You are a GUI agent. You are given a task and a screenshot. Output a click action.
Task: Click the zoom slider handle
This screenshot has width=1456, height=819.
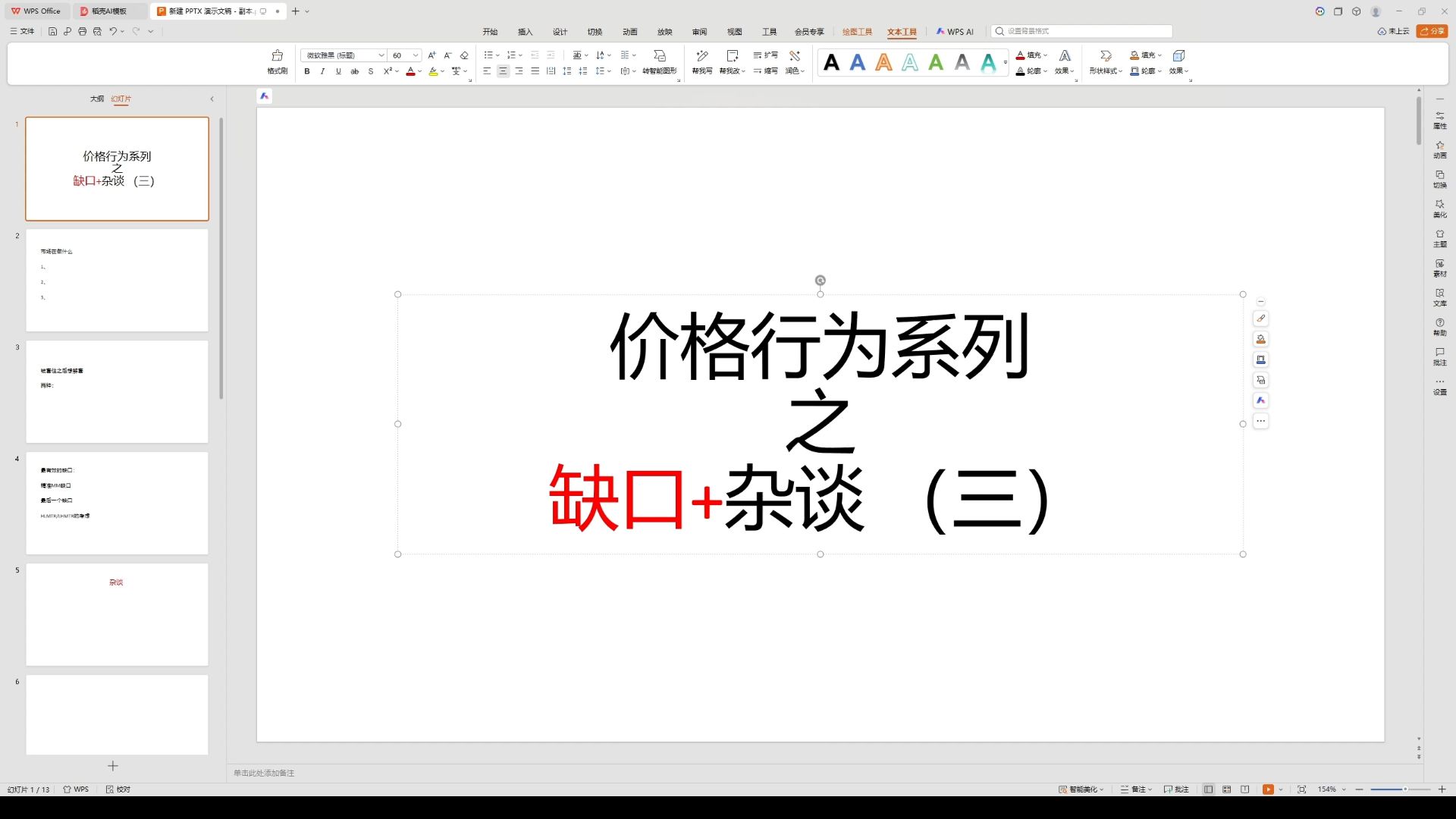(x=1405, y=789)
